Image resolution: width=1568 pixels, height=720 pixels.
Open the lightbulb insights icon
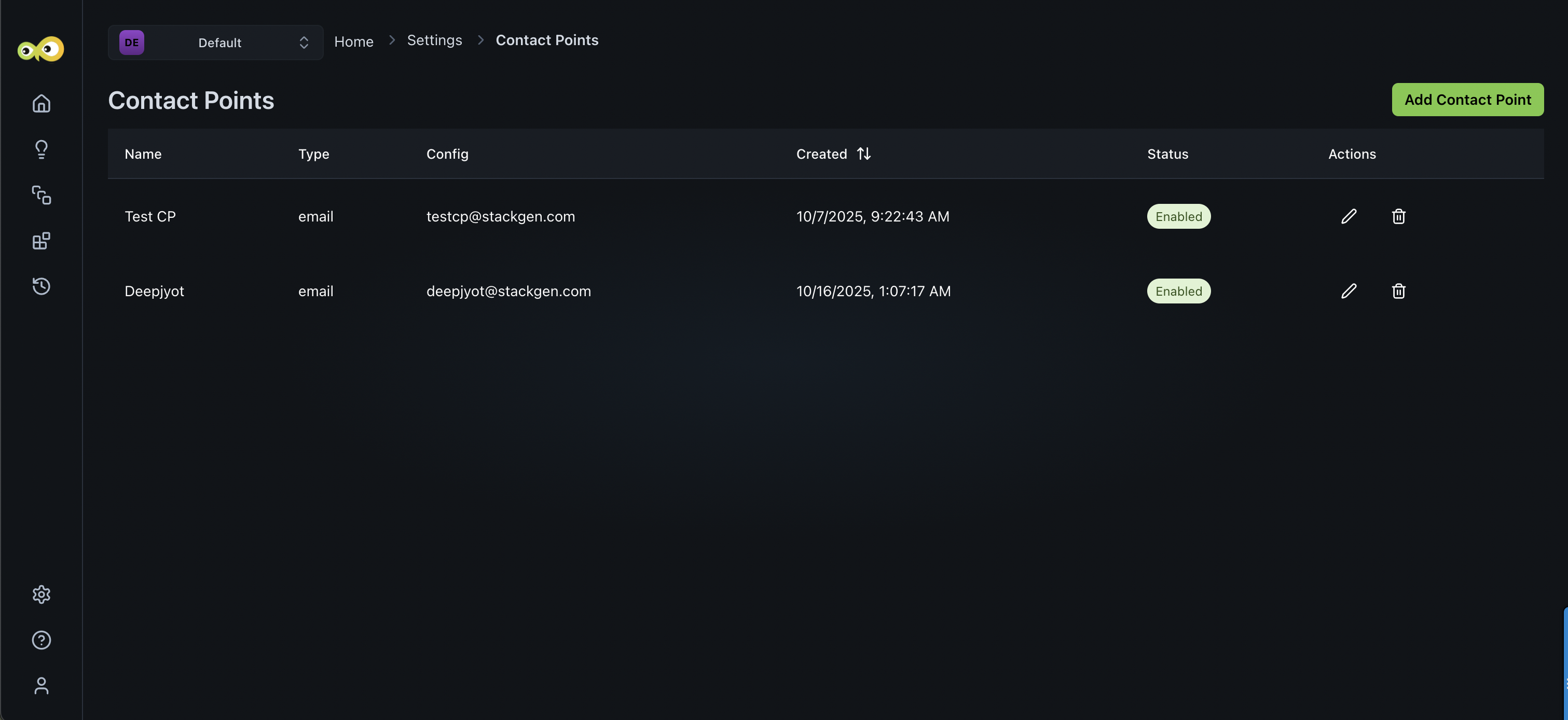[x=42, y=149]
